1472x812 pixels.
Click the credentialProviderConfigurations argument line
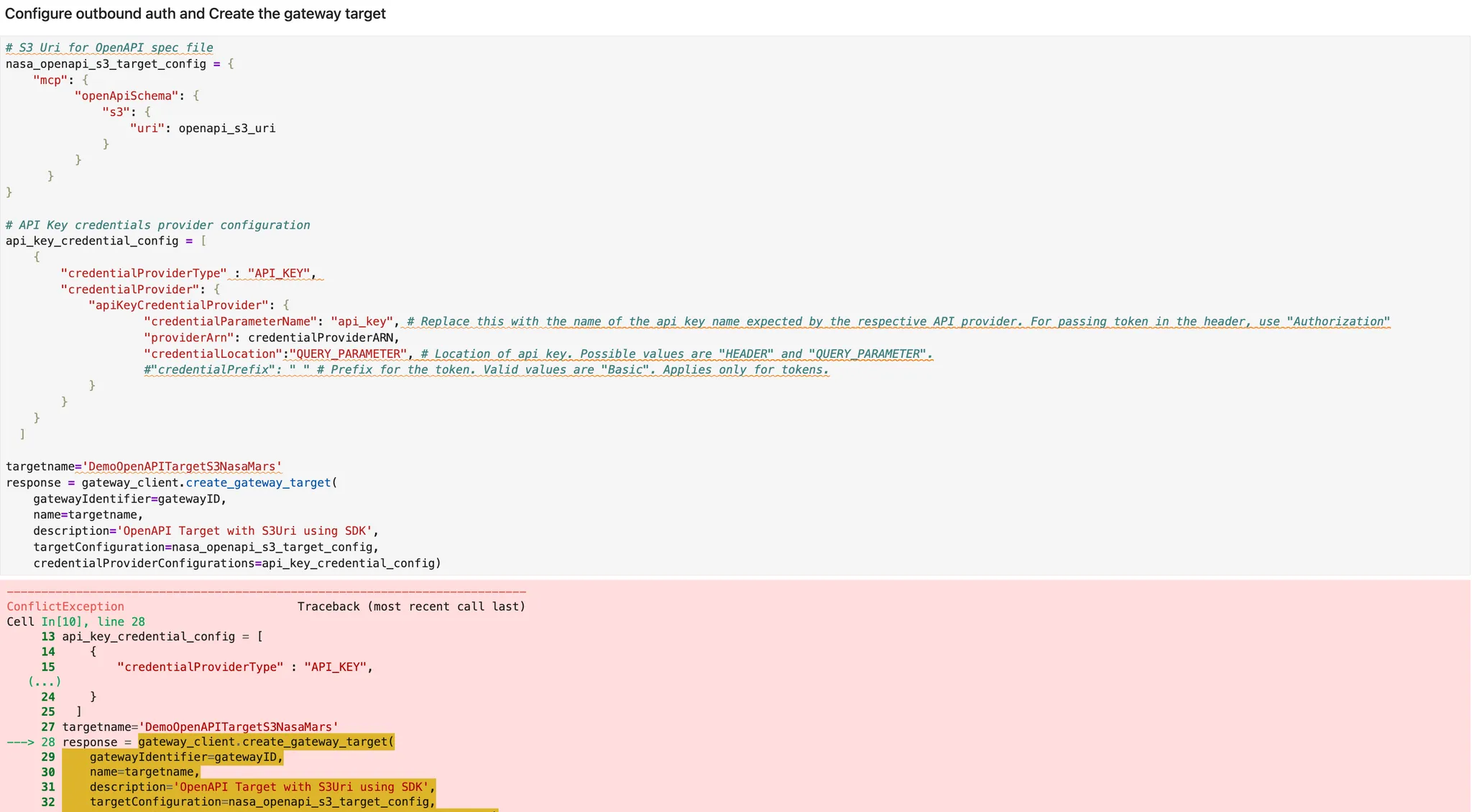click(236, 563)
